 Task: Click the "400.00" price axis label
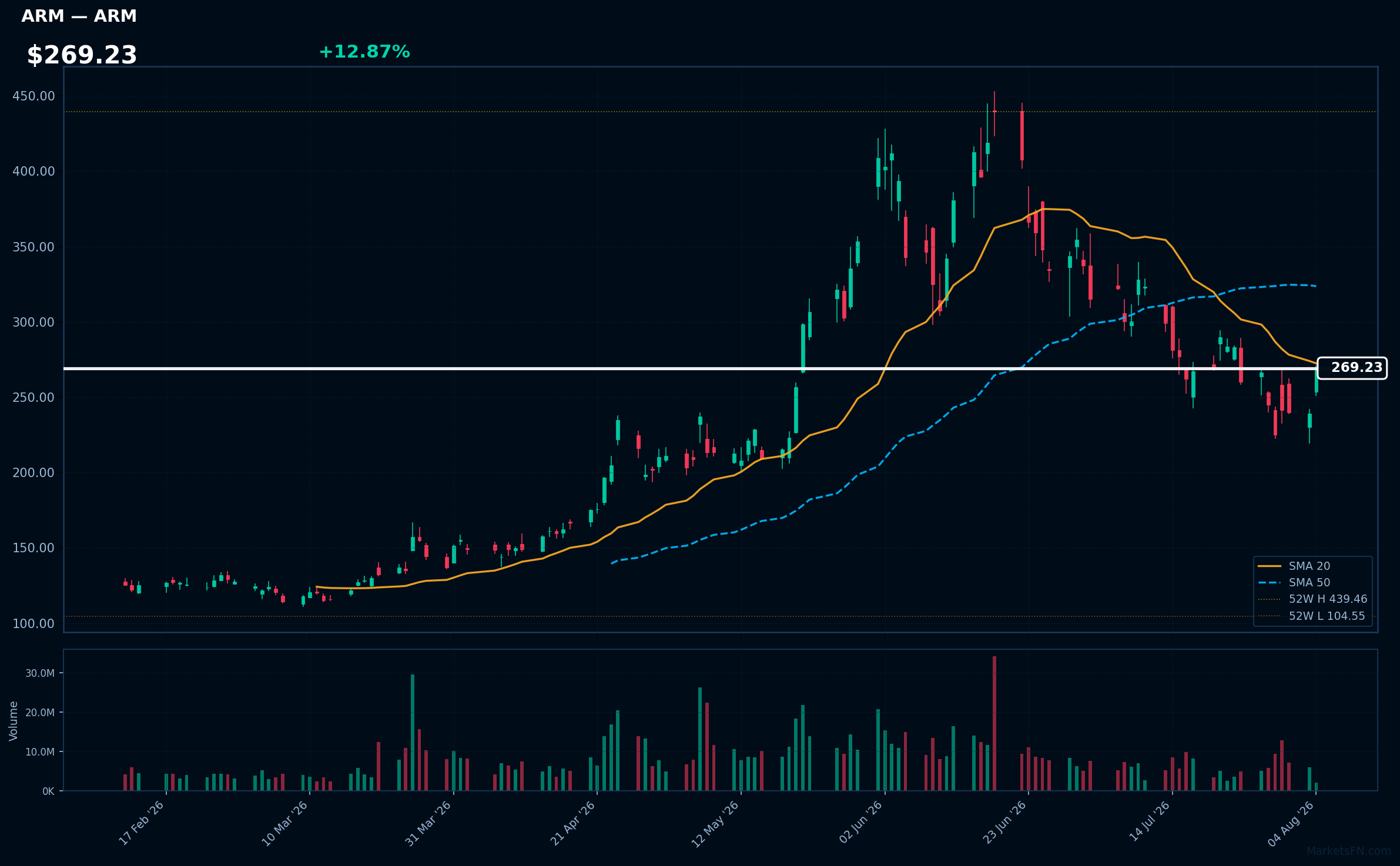(x=34, y=172)
